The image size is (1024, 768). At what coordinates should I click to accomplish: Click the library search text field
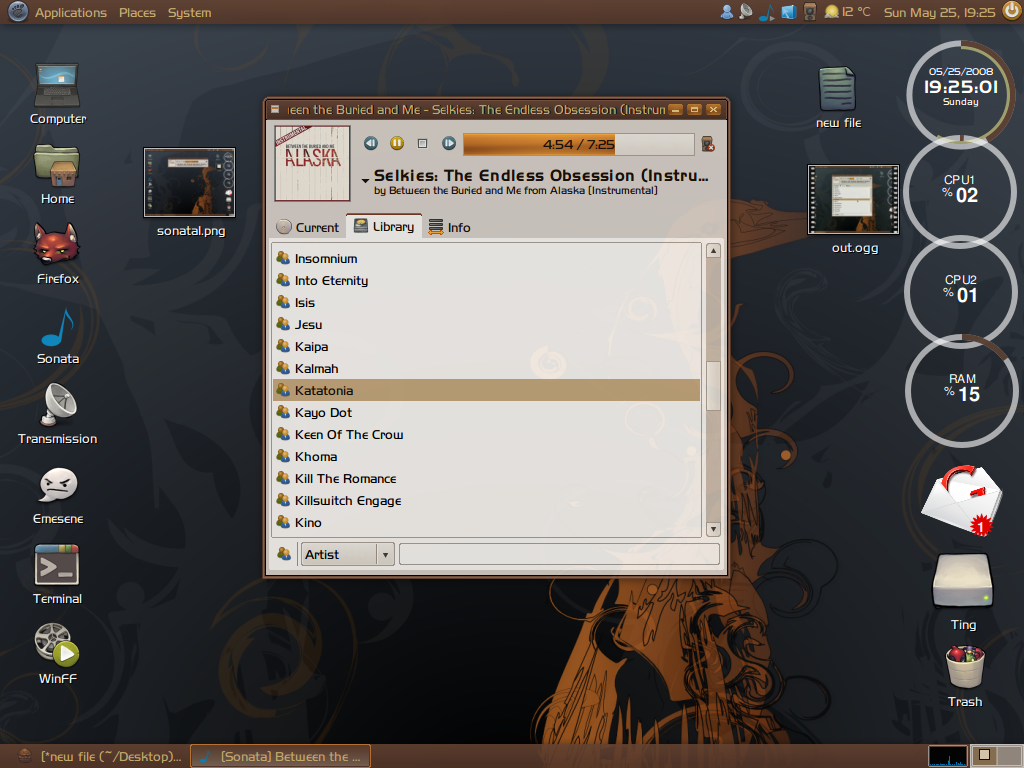pos(559,554)
